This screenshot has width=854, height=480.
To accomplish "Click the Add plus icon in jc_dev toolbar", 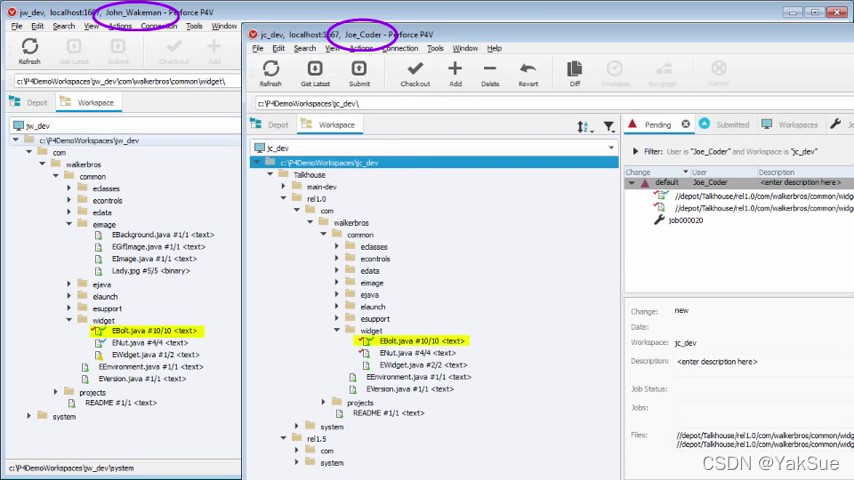I will click(455, 69).
